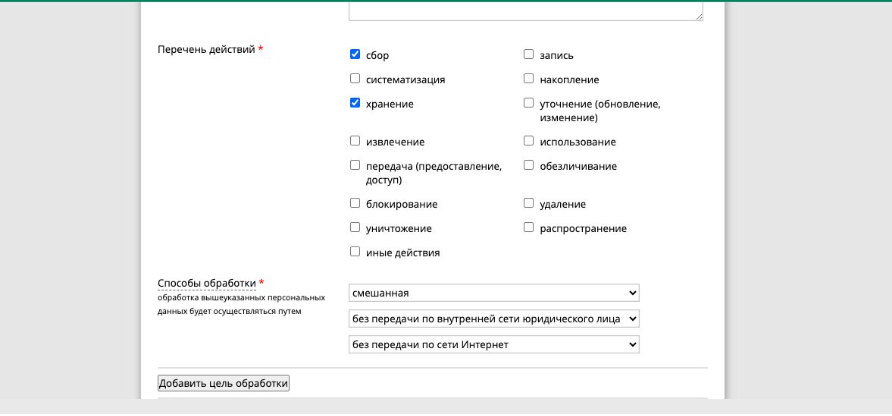
Task: Uncheck the хранение checkbox
Action: 355,104
